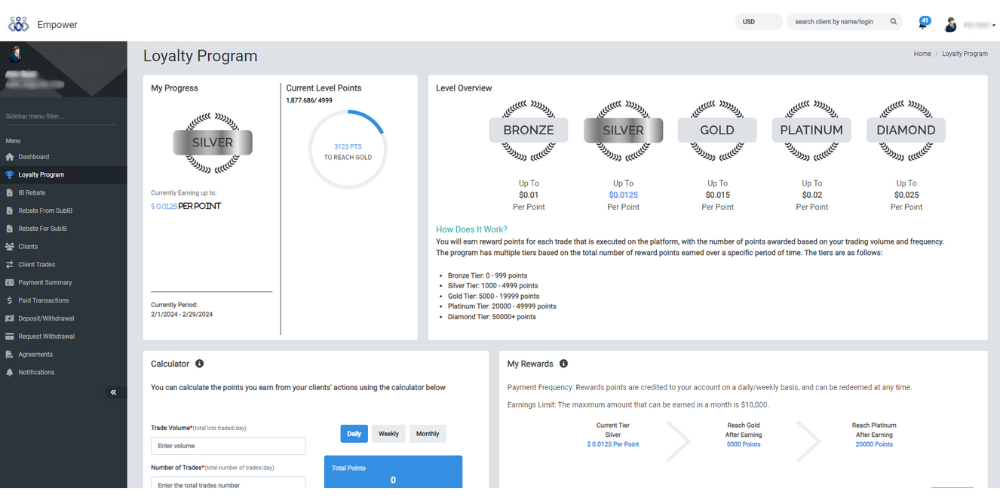Click the Paid Transactions dollar icon
1000x500 pixels.
point(10,300)
